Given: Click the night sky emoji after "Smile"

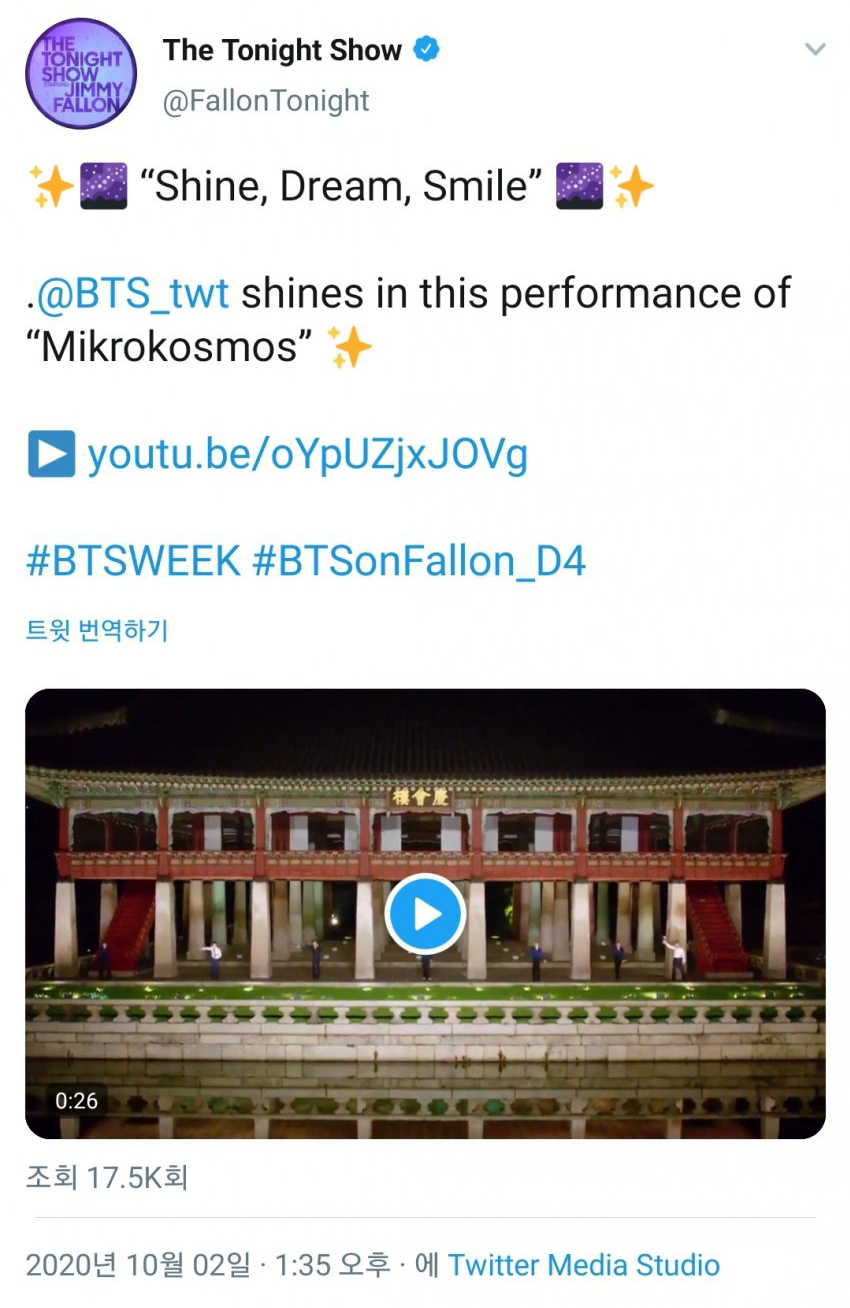Looking at the screenshot, I should pos(580,187).
